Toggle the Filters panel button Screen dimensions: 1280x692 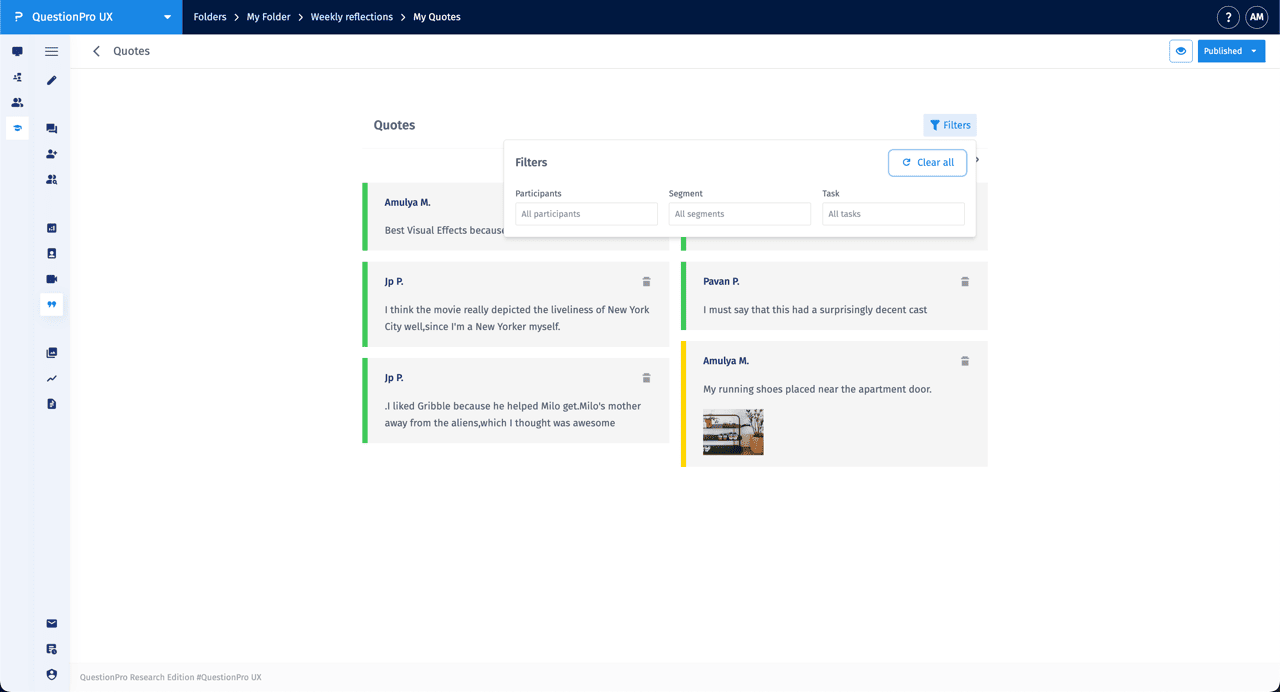coord(949,125)
